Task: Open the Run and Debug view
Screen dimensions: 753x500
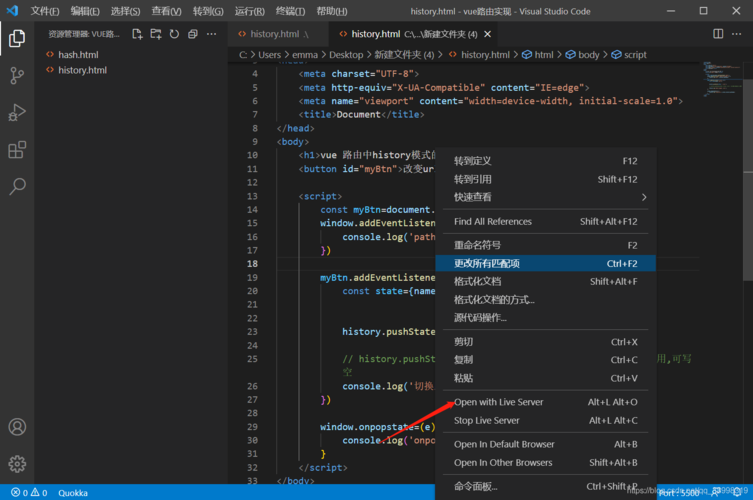Action: tap(17, 113)
